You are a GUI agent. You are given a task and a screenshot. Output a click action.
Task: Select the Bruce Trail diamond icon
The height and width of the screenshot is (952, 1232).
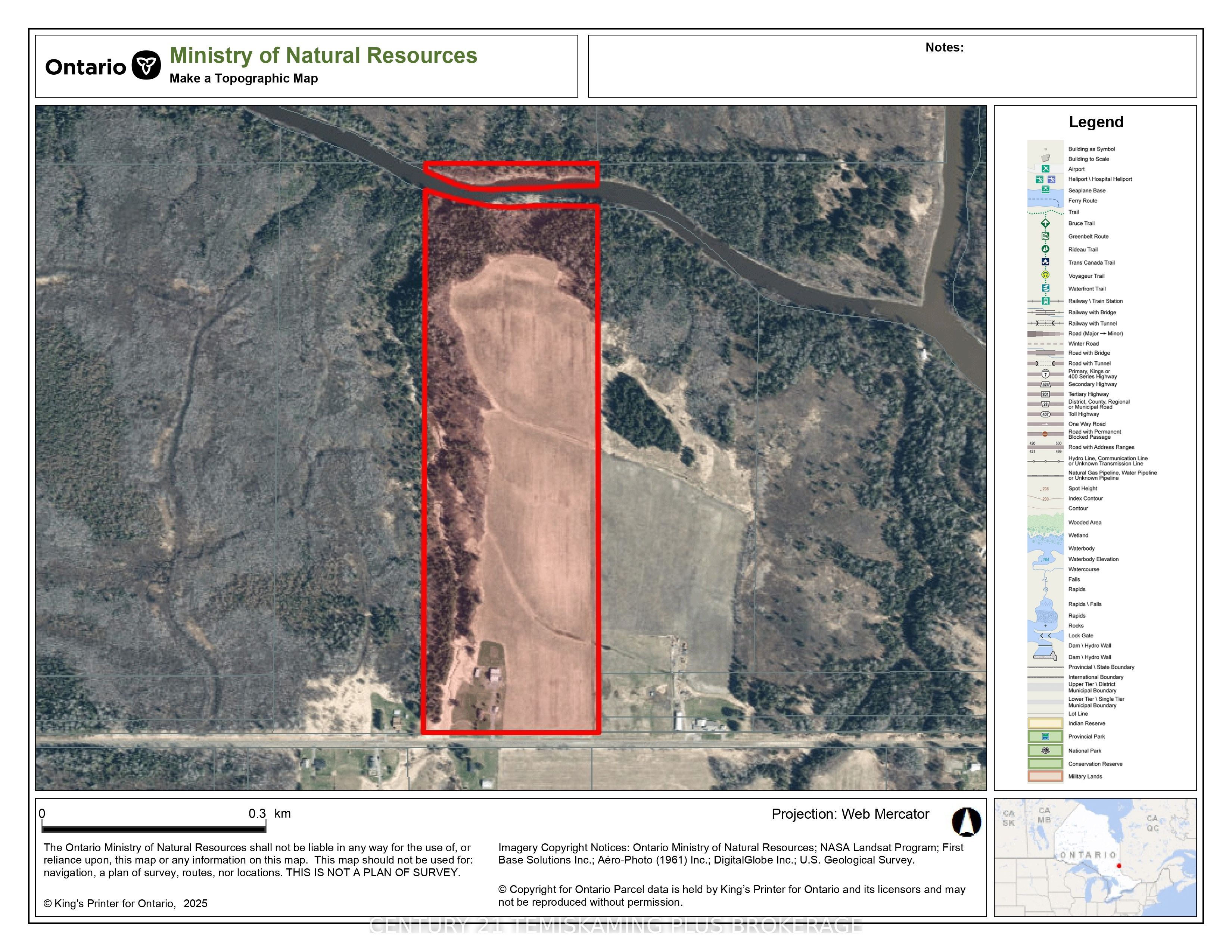(1045, 223)
